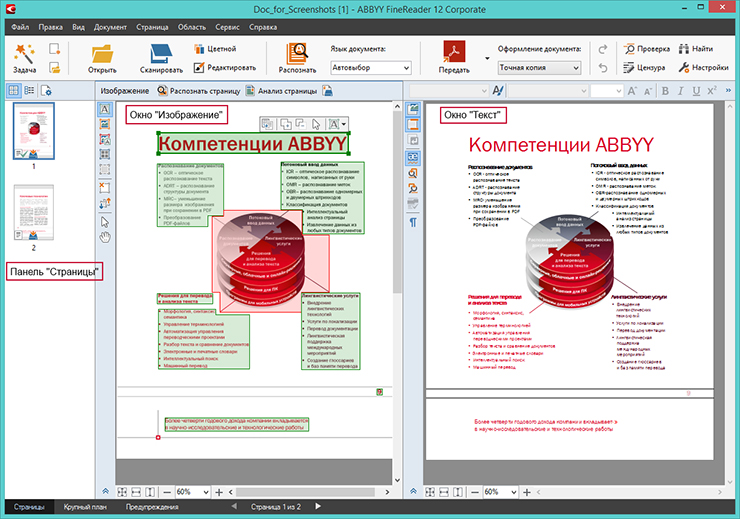The width and height of the screenshot is (740, 519).
Task: Click the Открыть folder icon
Action: click(102, 54)
